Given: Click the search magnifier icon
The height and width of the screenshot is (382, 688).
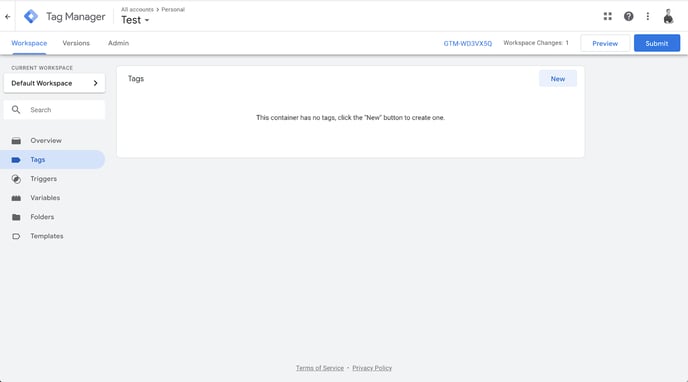Looking at the screenshot, I should (16, 110).
